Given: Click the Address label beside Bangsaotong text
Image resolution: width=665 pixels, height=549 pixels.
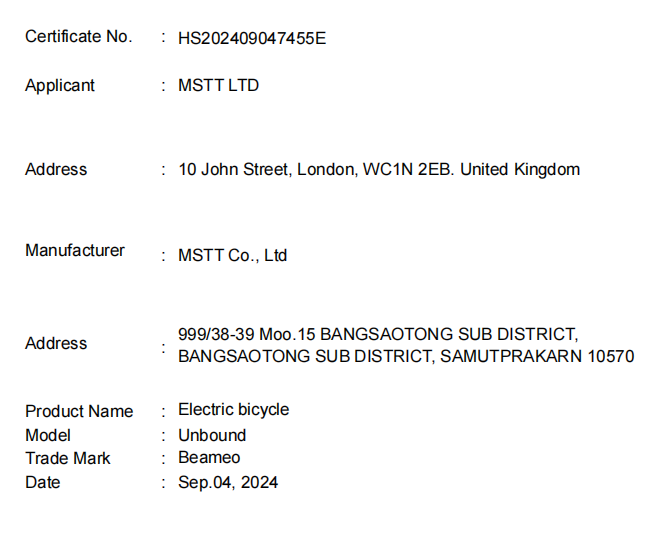Looking at the screenshot, I should (56, 344).
